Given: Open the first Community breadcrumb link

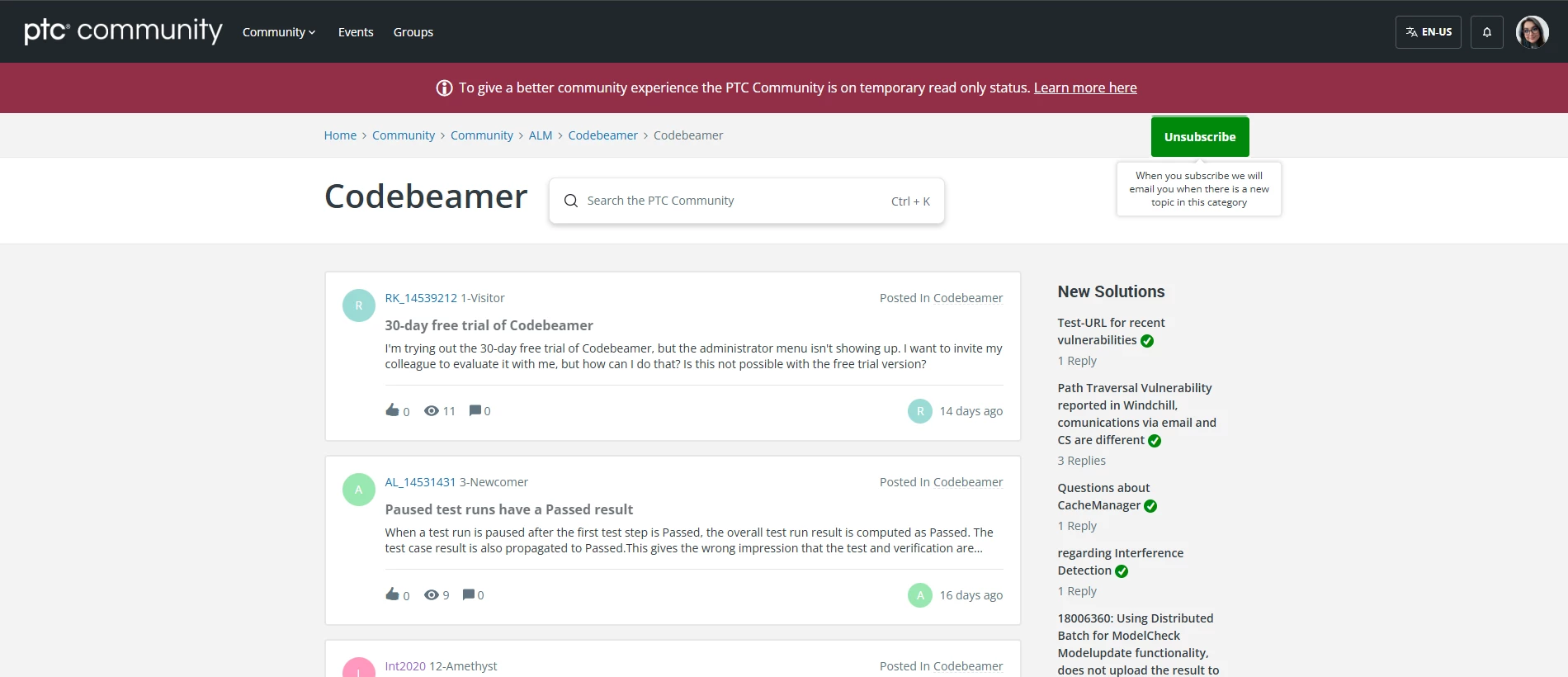Looking at the screenshot, I should pyautogui.click(x=404, y=135).
